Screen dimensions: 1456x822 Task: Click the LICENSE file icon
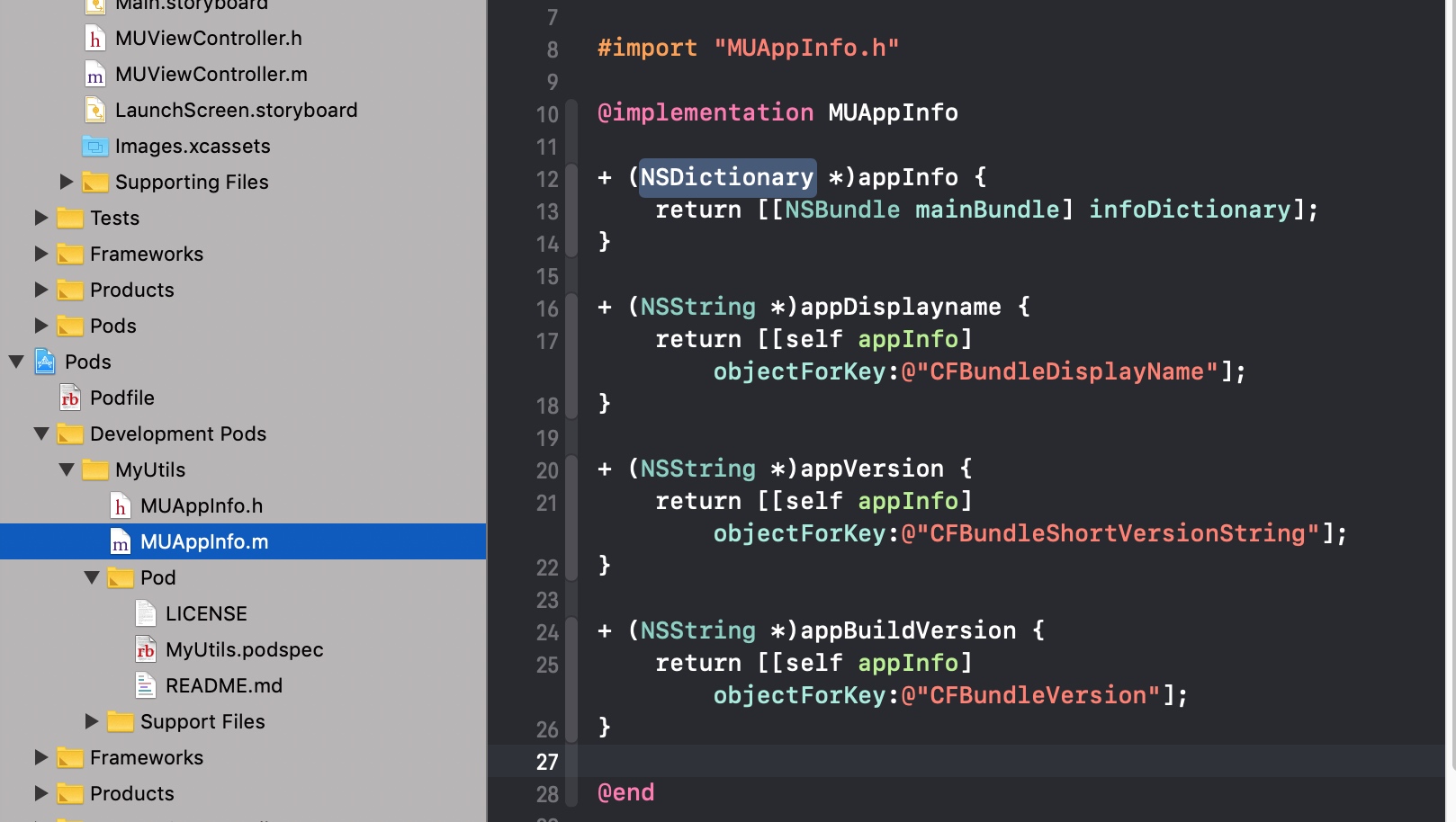146,613
